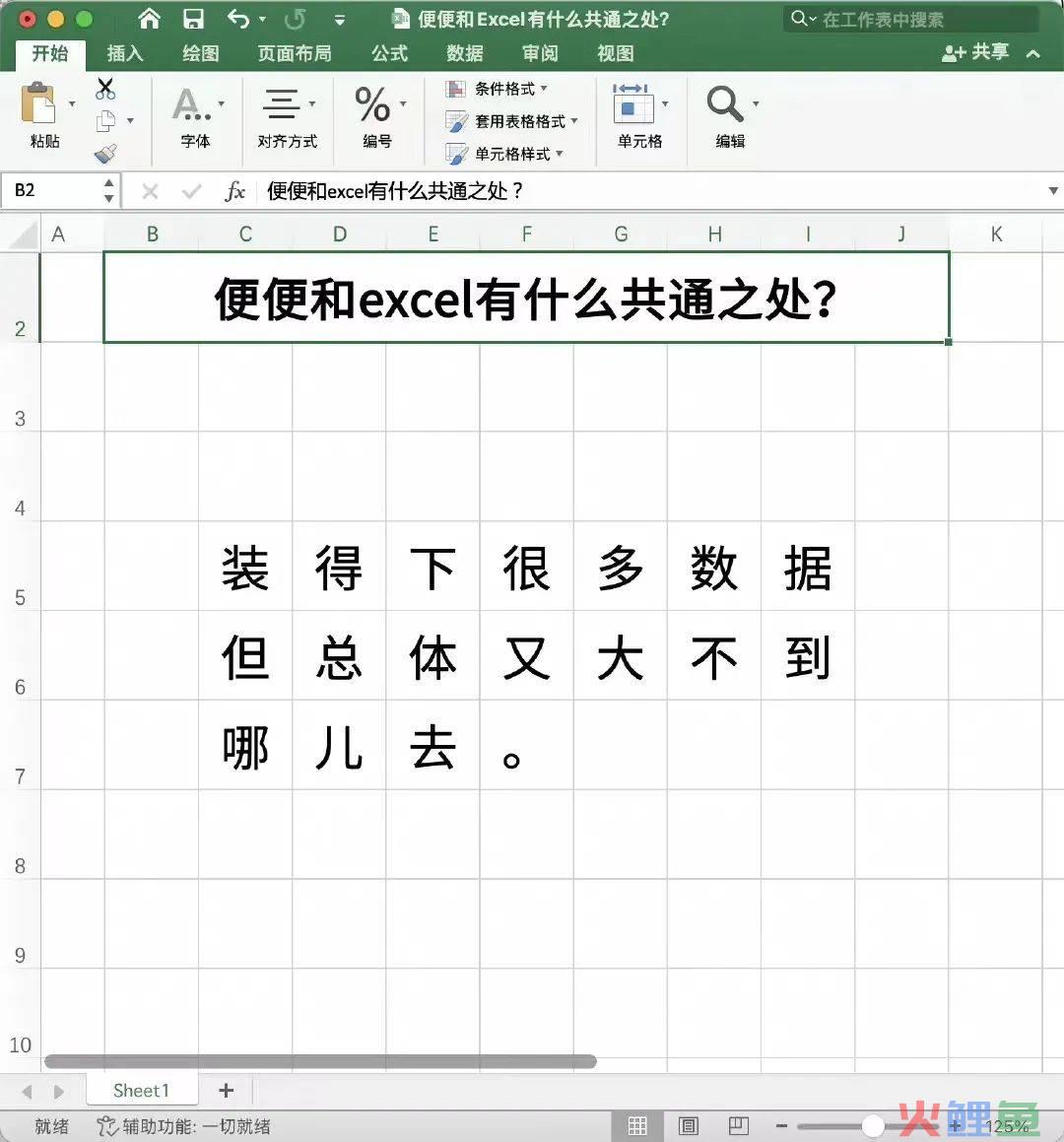This screenshot has width=1064, height=1142.
Task: Open the 绘图 ribbon tab
Action: [200, 53]
